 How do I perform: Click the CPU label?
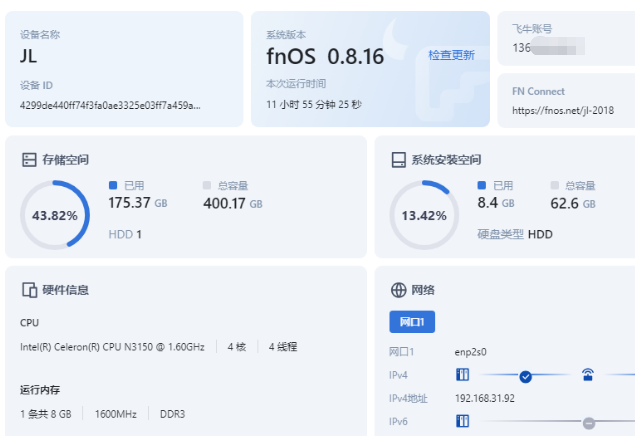coord(30,323)
